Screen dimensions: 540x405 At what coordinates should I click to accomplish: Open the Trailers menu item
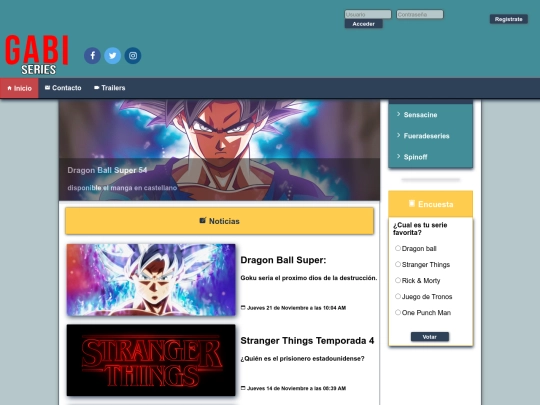[110, 88]
